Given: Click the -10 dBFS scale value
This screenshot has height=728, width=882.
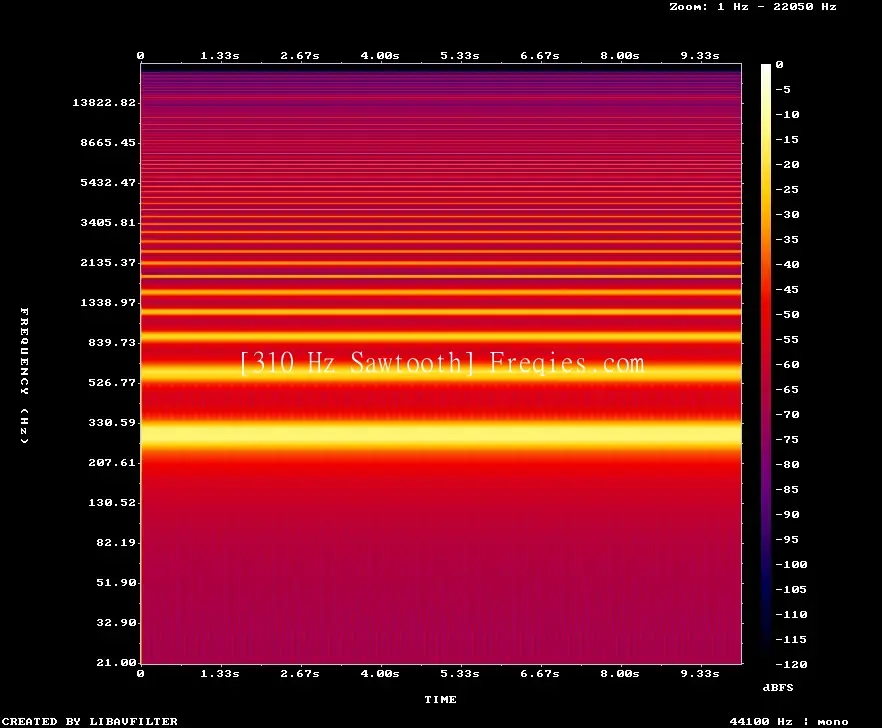Looking at the screenshot, I should pos(787,114).
